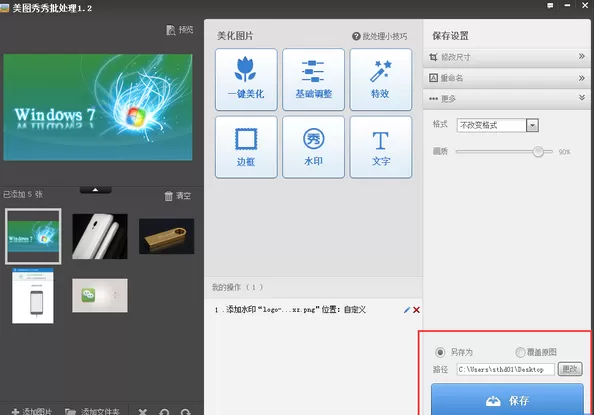Click the 我的操作 (1) header

click(237, 287)
